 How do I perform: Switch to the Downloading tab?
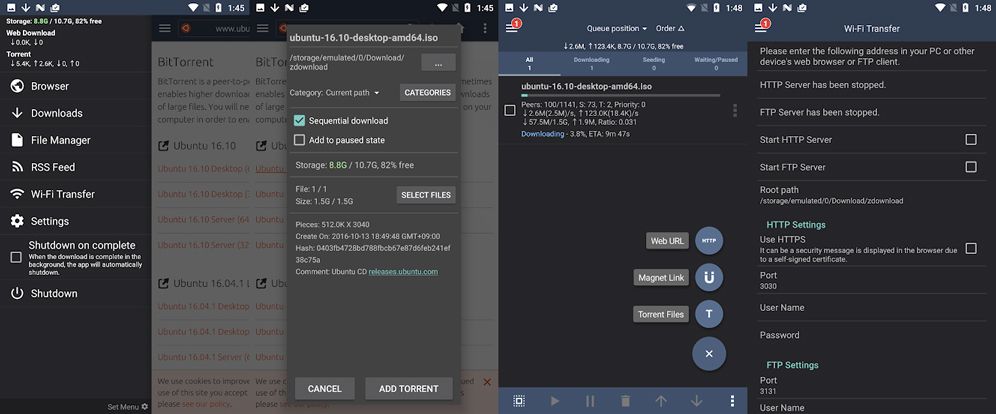[591, 63]
